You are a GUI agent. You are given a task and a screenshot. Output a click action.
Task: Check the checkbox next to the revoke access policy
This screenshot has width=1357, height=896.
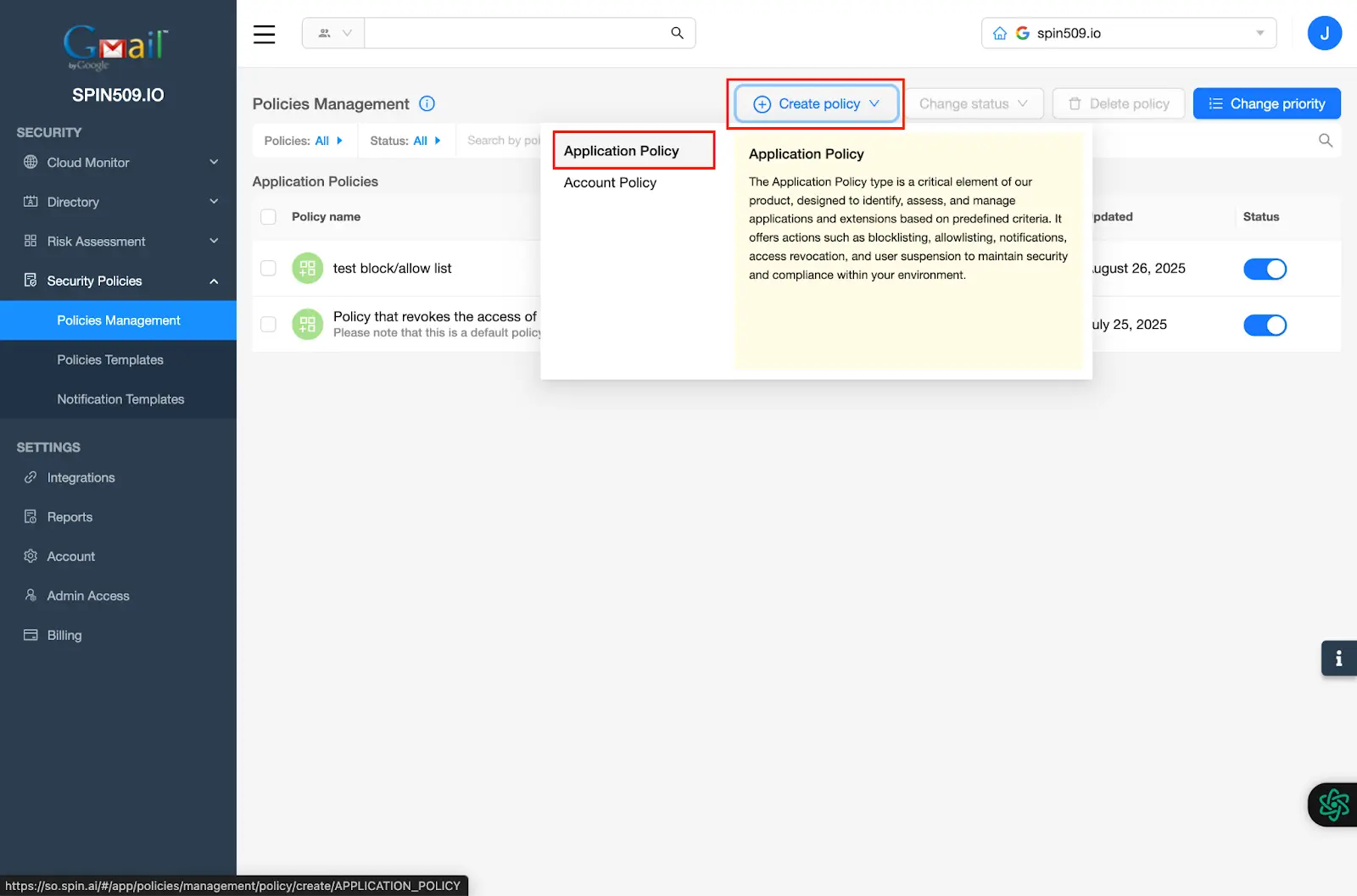[x=268, y=324]
